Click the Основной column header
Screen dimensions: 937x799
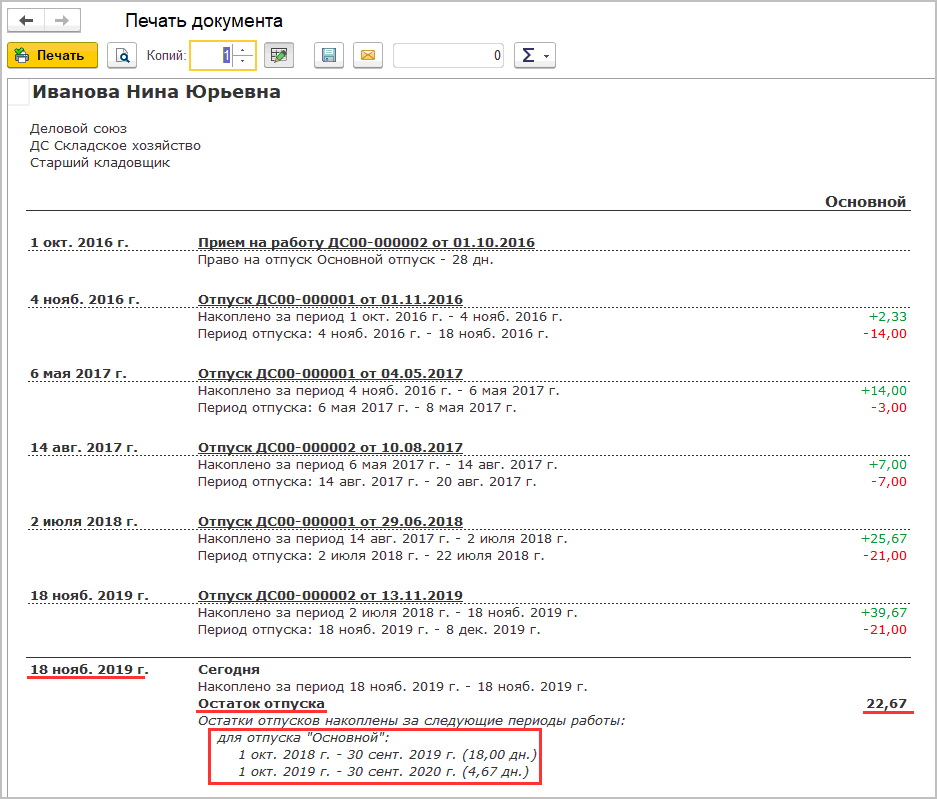tap(865, 202)
